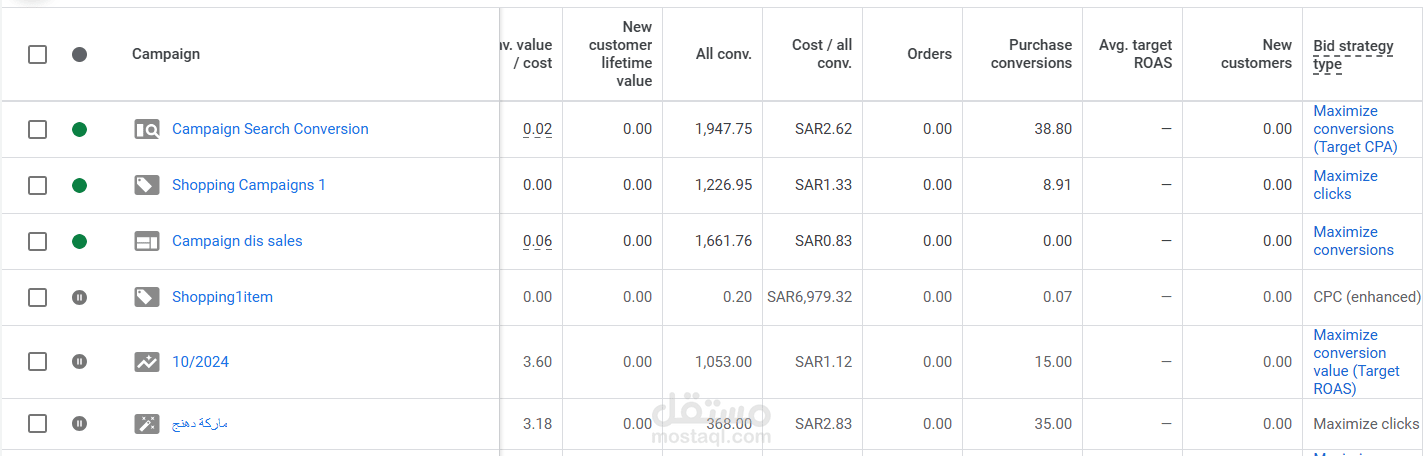Select all campaigns with header checkbox
The height and width of the screenshot is (456, 1423).
click(37, 54)
